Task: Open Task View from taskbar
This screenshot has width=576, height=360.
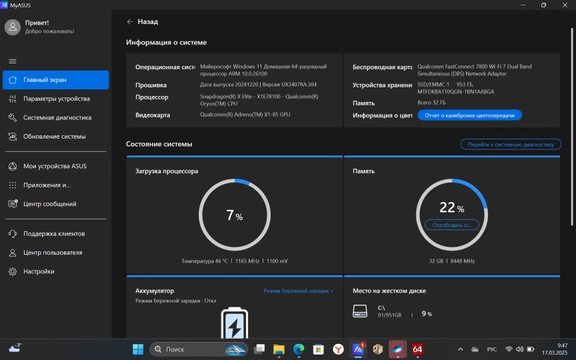Action: click(259, 349)
